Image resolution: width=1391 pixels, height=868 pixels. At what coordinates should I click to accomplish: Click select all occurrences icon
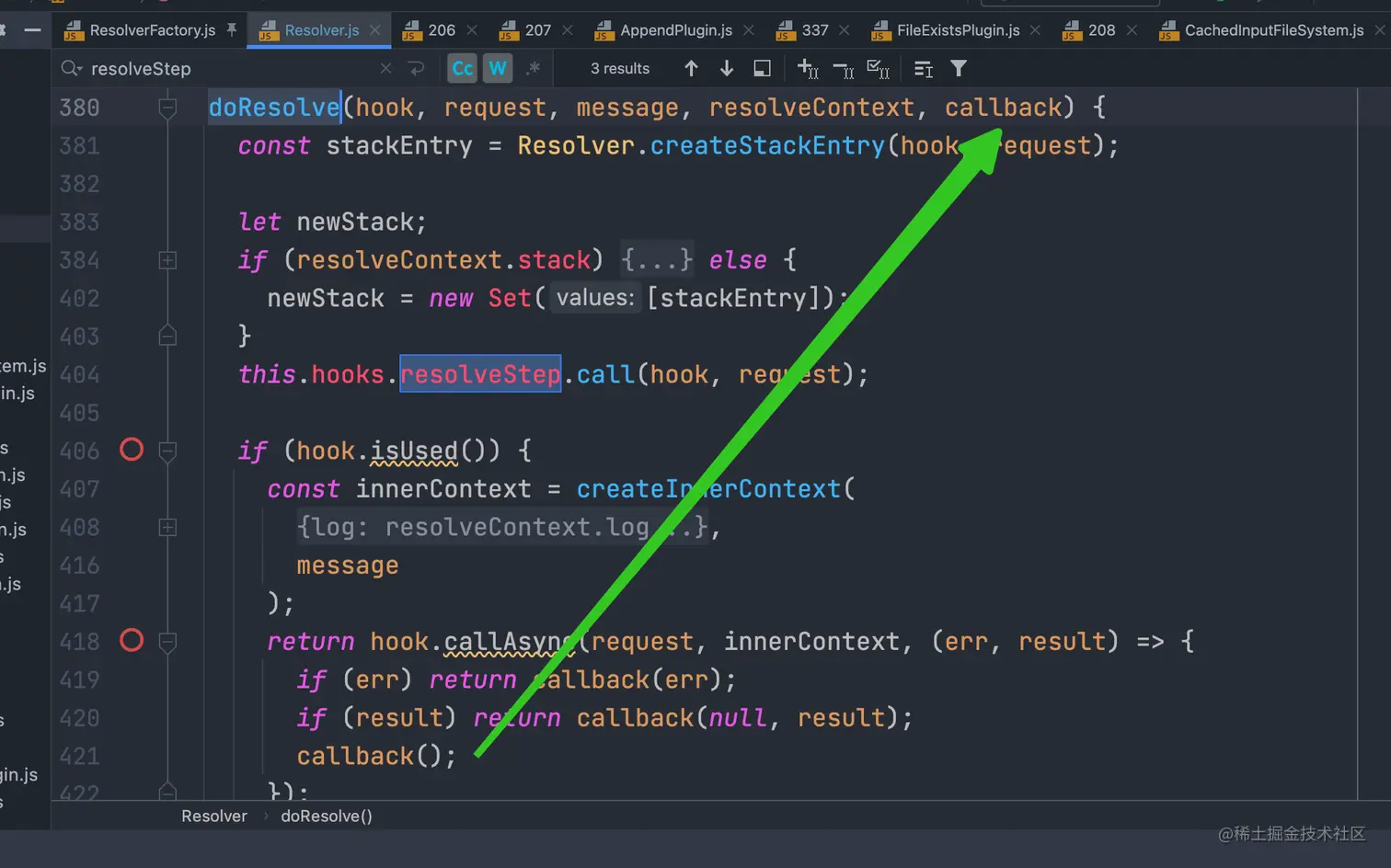pos(878,69)
